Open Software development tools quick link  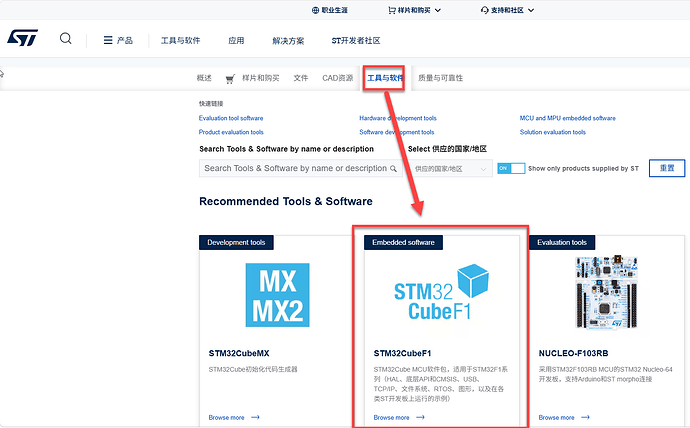click(x=396, y=132)
